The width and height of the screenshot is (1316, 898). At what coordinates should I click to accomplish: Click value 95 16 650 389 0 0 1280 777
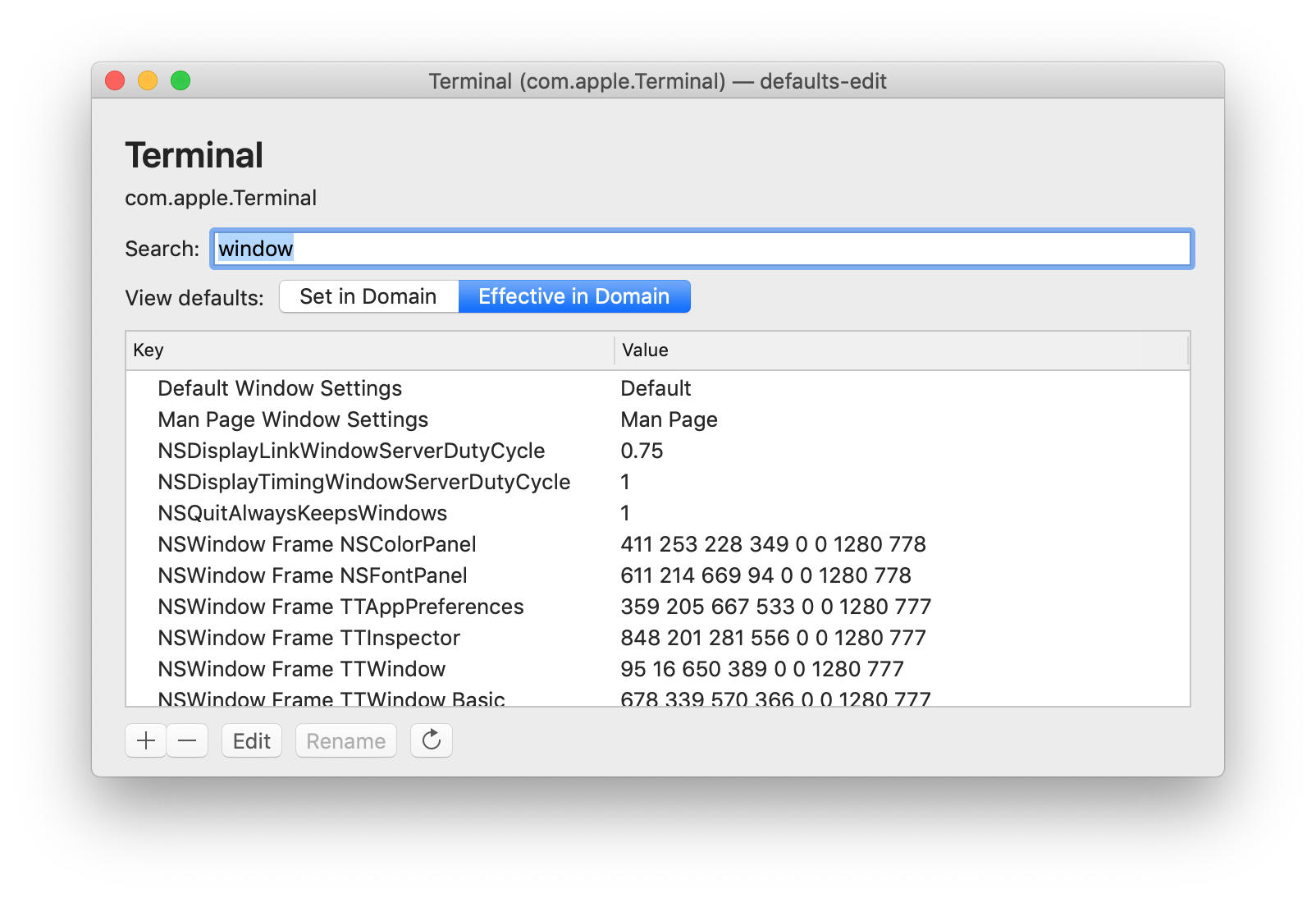click(x=762, y=669)
